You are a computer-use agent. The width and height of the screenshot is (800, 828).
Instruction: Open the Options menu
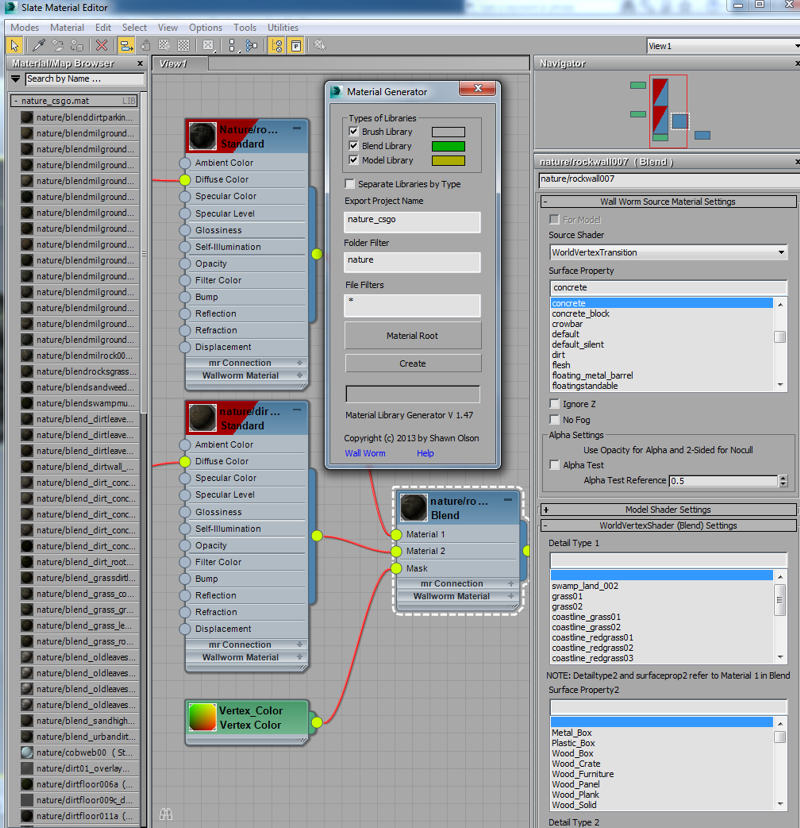click(205, 27)
